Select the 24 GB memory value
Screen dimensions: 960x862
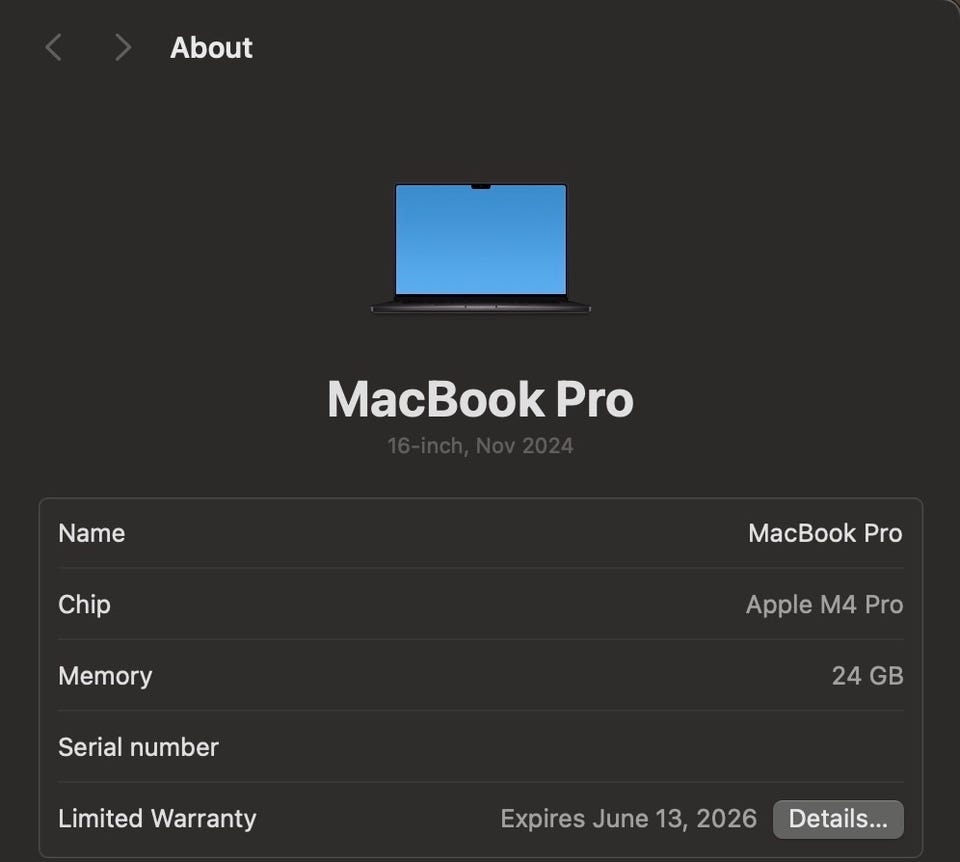tap(867, 676)
